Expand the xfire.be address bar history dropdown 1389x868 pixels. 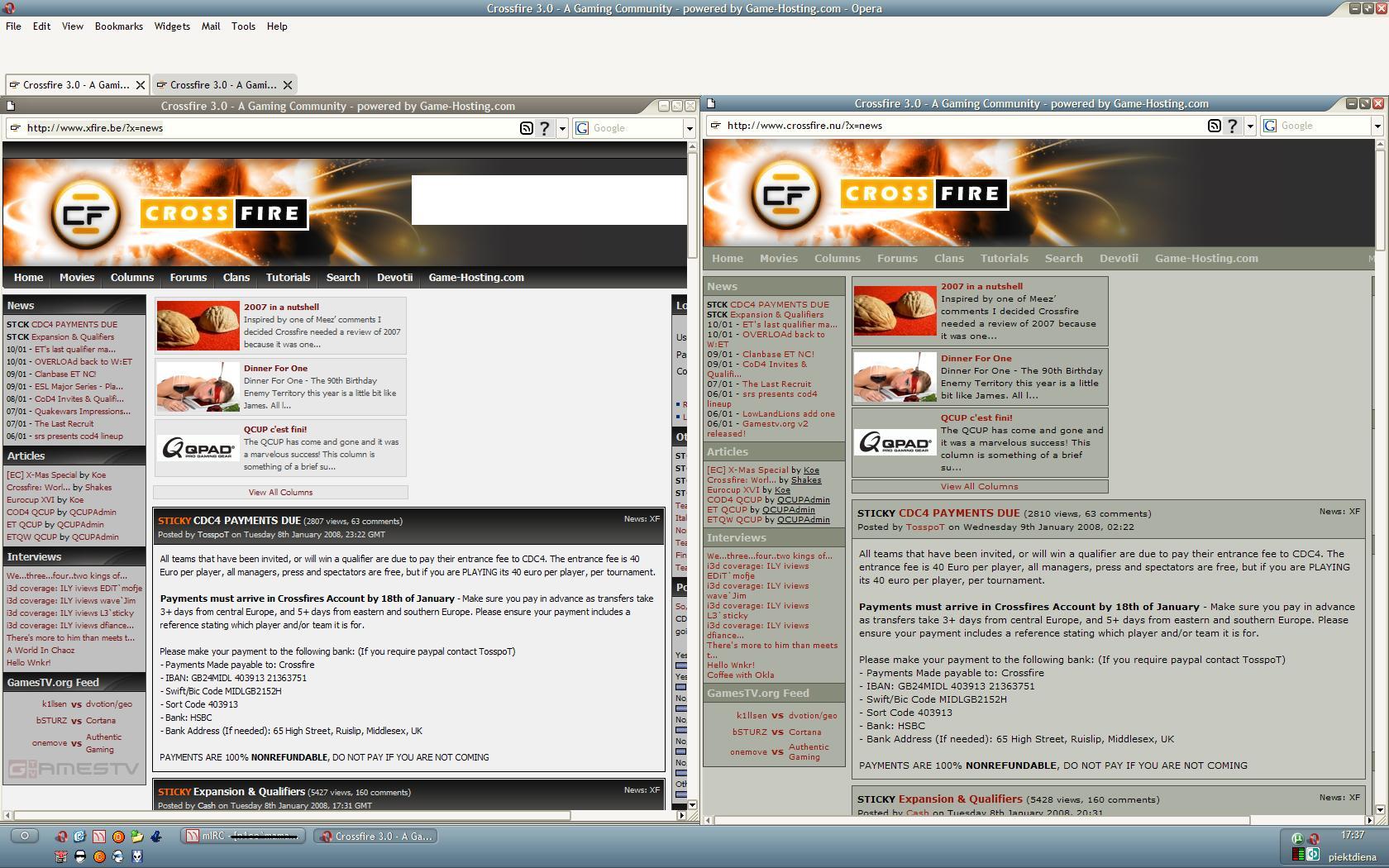click(562, 128)
